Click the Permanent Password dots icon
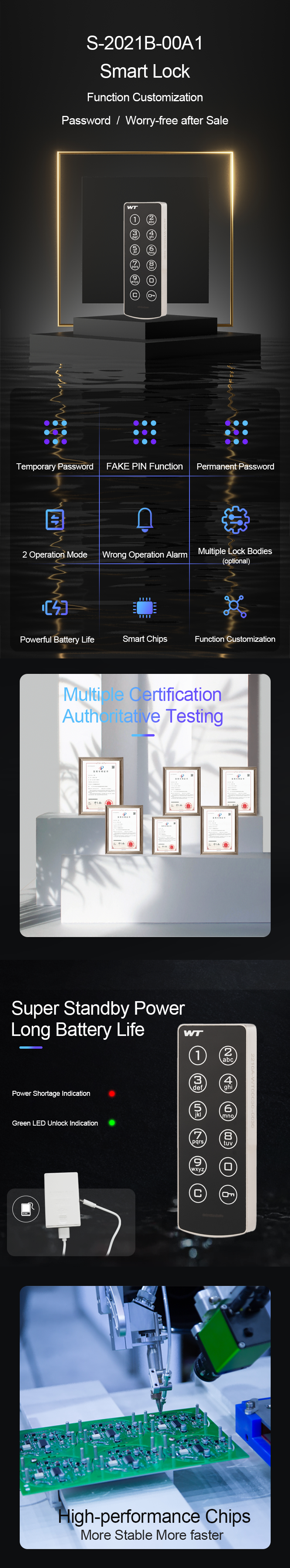Viewport: 290px width, 1568px height. [236, 432]
